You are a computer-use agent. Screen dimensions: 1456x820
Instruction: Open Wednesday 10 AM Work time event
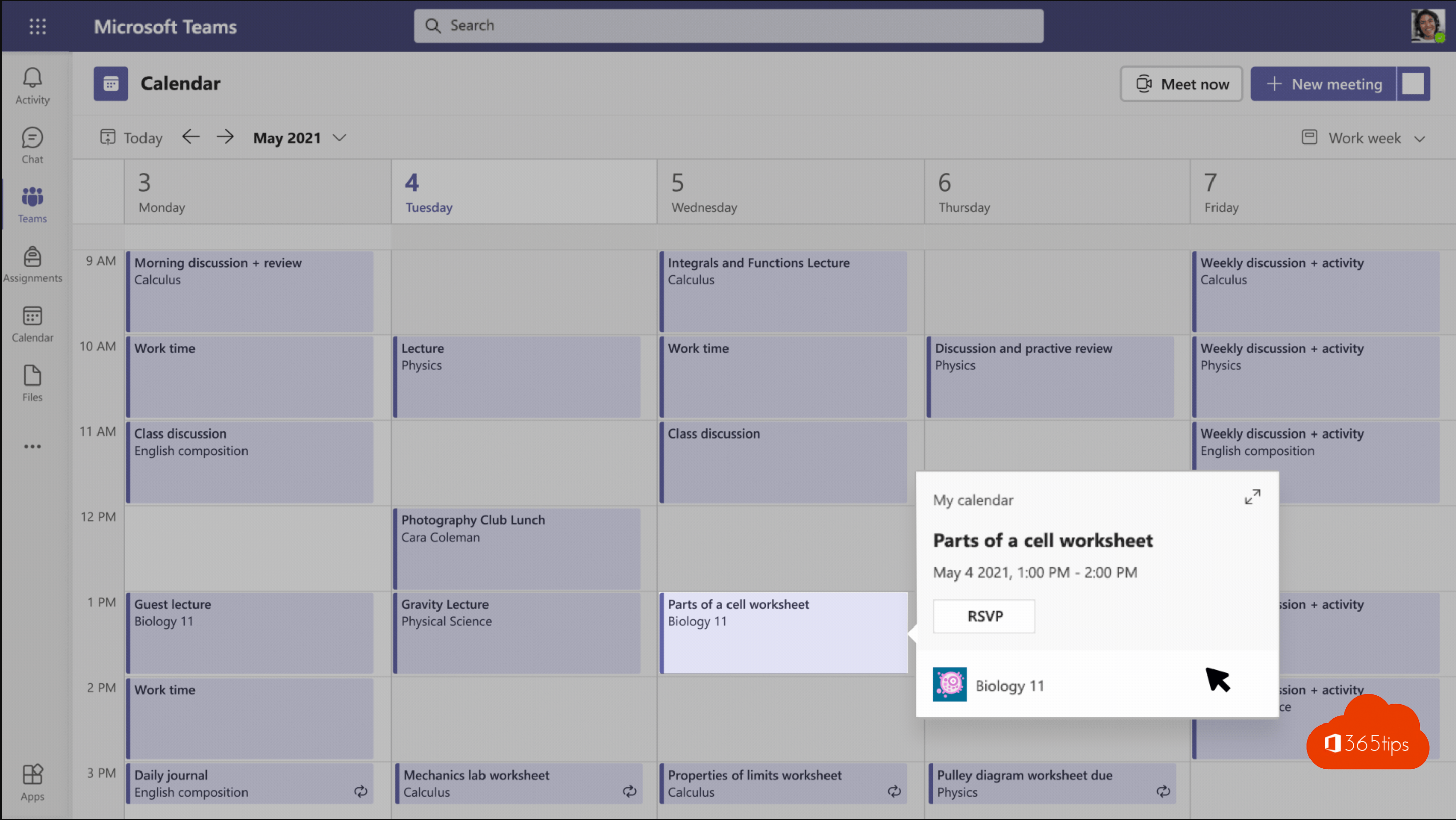tap(784, 377)
